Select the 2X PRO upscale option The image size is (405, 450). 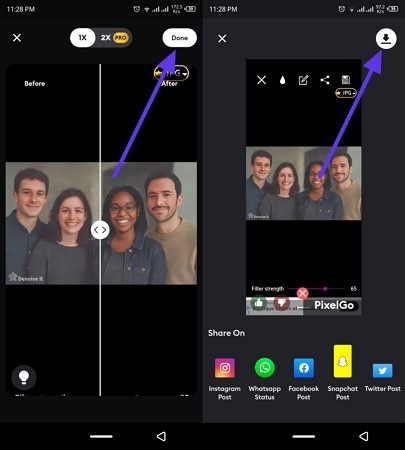point(114,38)
